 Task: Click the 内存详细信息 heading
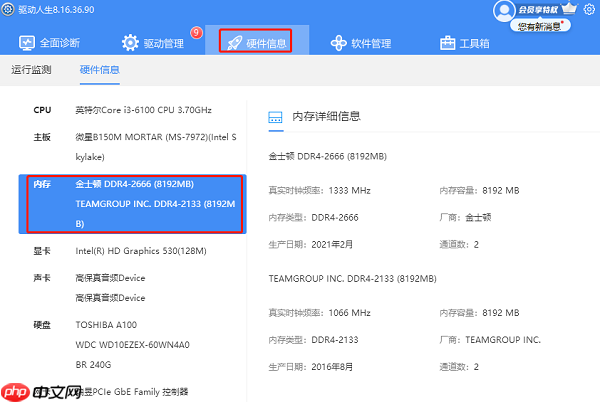(x=326, y=116)
